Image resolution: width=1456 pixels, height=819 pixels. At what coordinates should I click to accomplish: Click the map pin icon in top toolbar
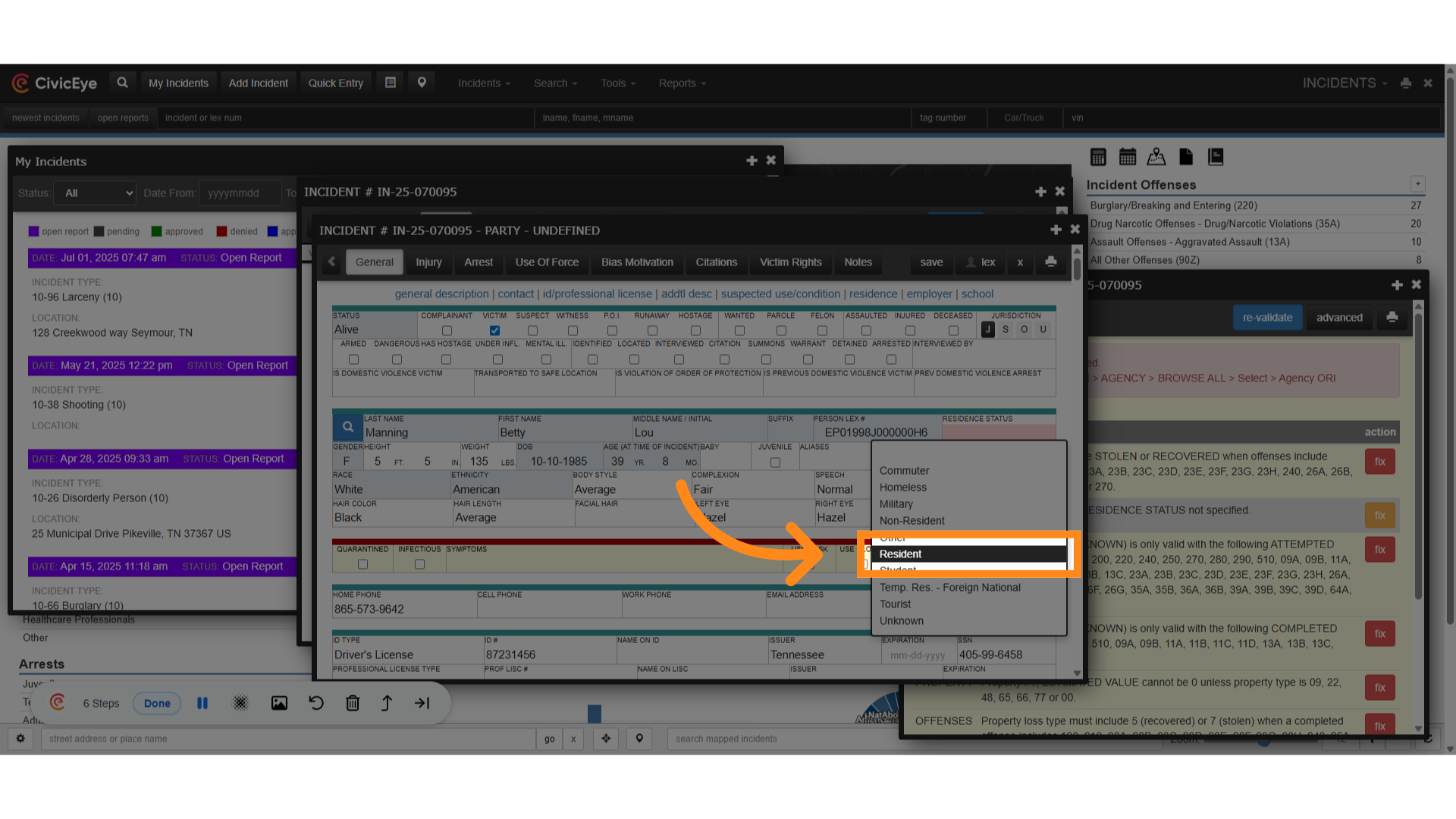[x=422, y=83]
